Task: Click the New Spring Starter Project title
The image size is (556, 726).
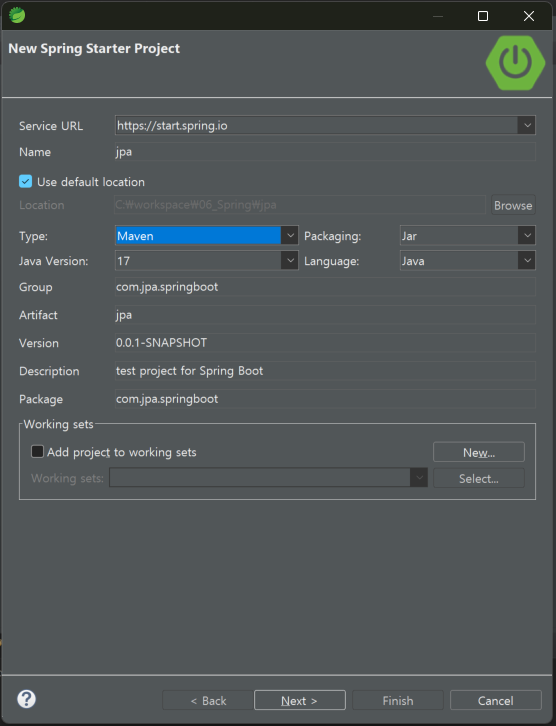Action: [94, 49]
